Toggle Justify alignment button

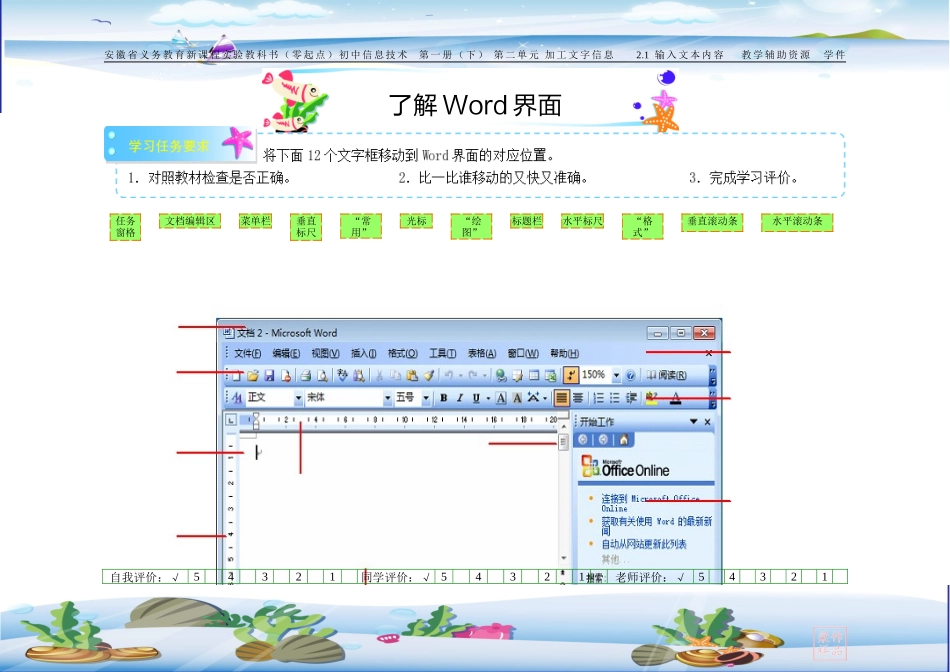562,398
